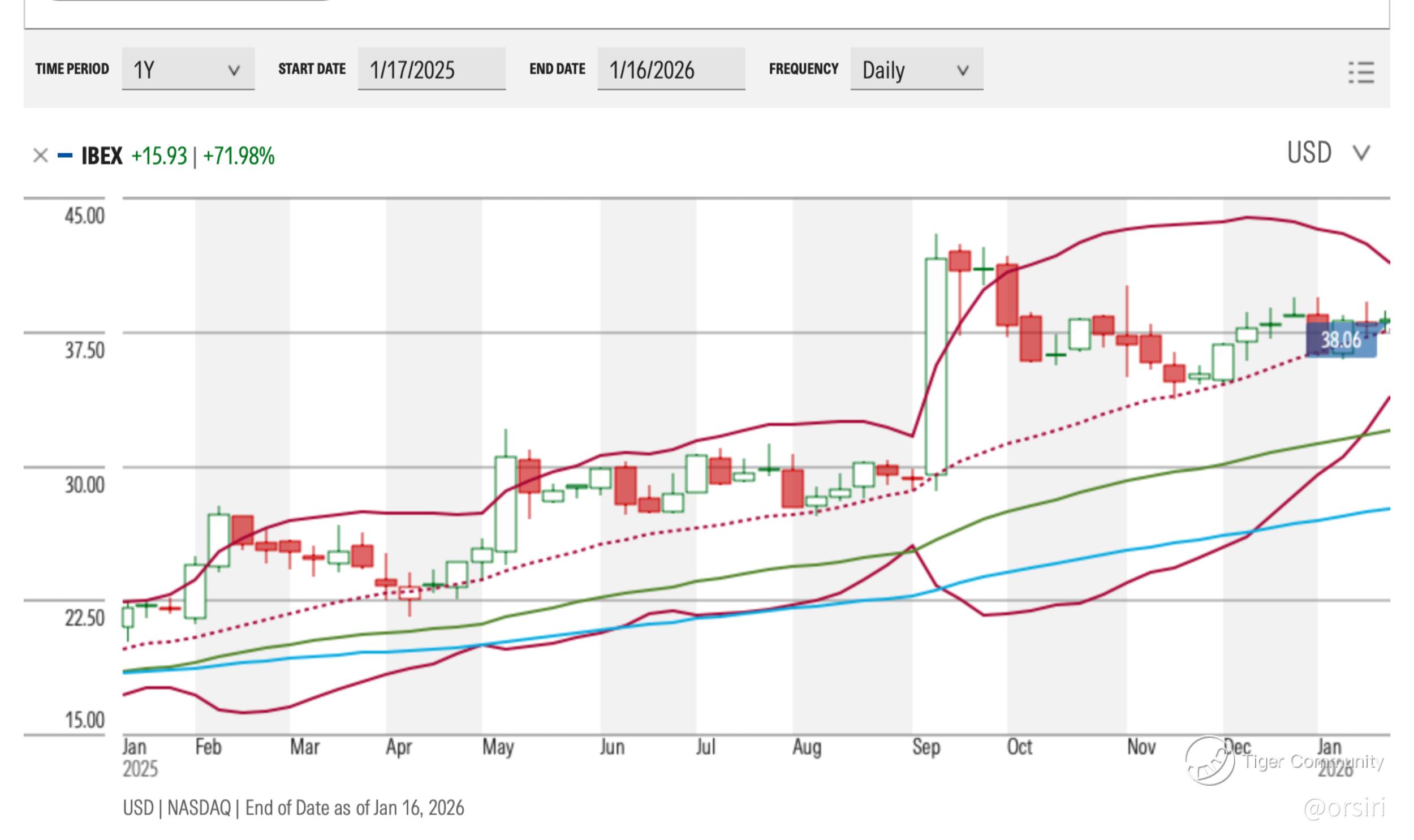1414x840 pixels.
Task: Click the blue IBEX line color swatch
Action: 65,156
